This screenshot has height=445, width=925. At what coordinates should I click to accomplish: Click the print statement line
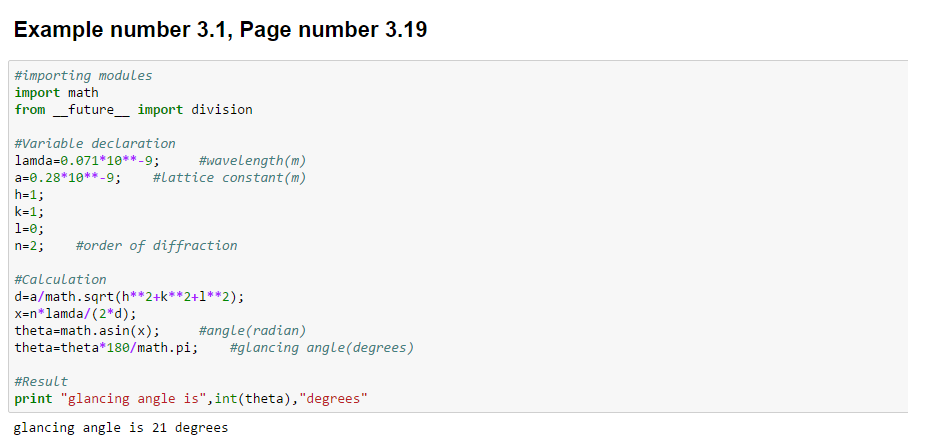(x=191, y=399)
